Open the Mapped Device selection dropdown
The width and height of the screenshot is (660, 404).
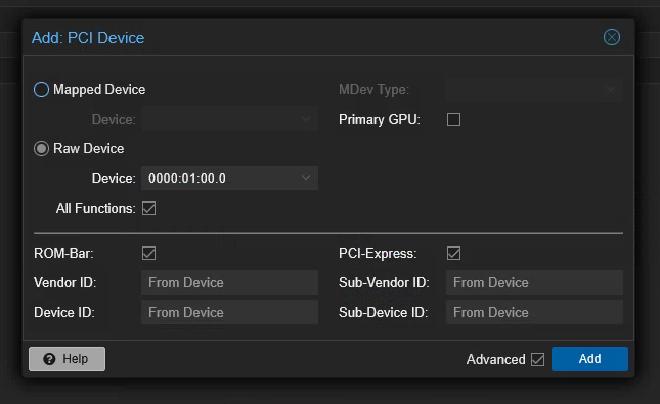pyautogui.click(x=306, y=120)
